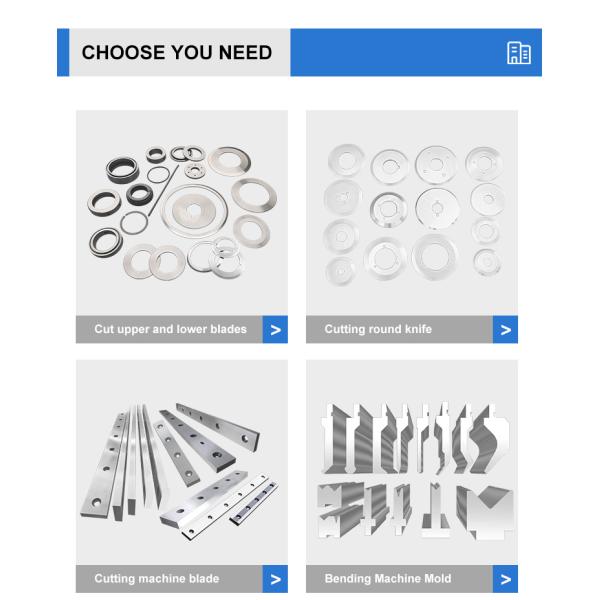Select the Cut upper and lower blades label
The width and height of the screenshot is (600, 600).
tap(170, 329)
